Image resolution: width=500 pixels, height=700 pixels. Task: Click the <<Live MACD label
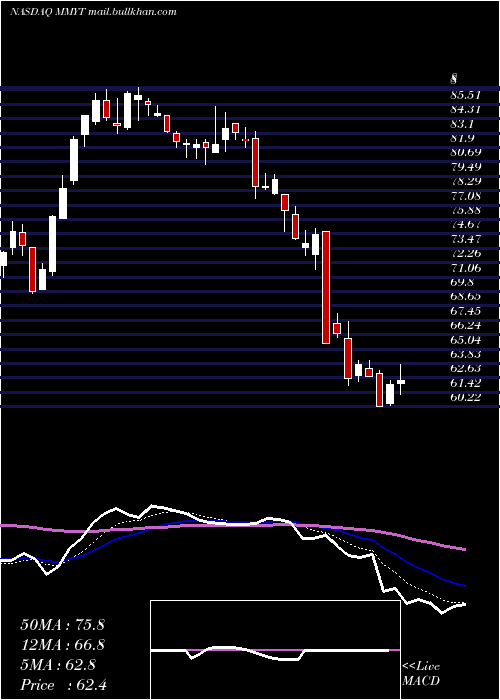(x=421, y=674)
